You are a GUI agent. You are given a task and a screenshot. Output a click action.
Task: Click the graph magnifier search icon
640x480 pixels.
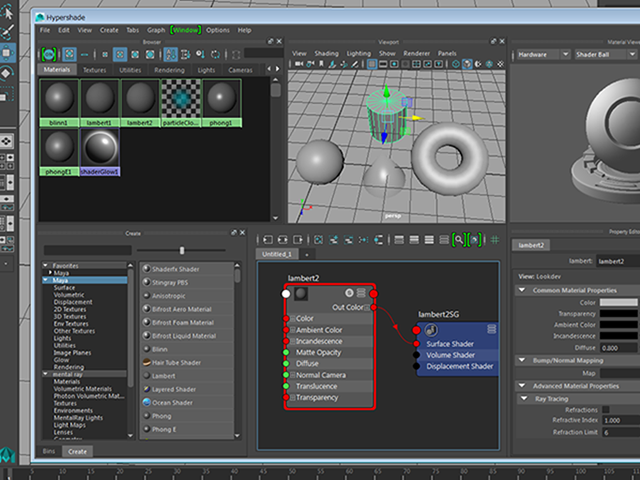click(x=459, y=240)
